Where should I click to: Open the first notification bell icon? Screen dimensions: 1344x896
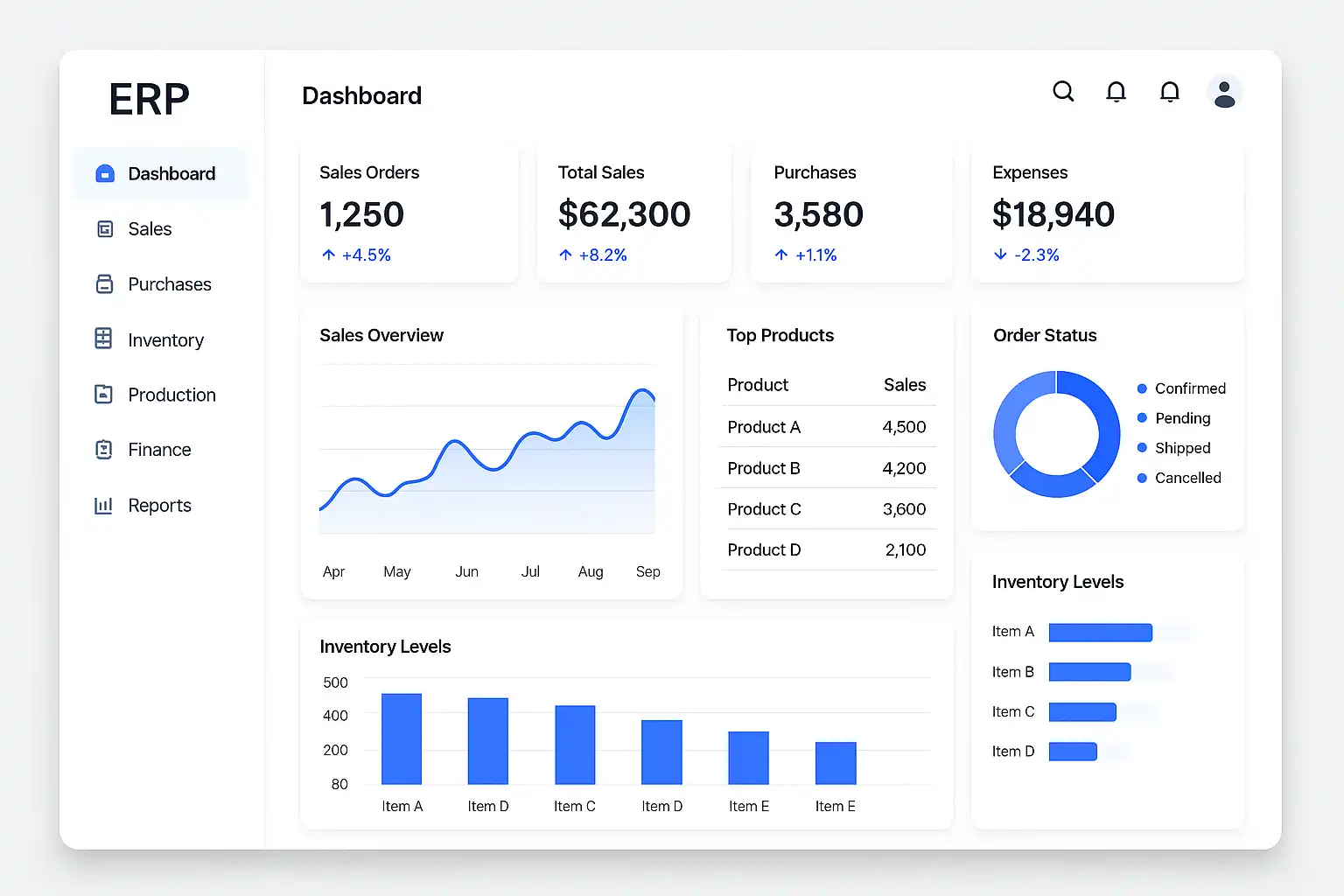click(x=1116, y=92)
